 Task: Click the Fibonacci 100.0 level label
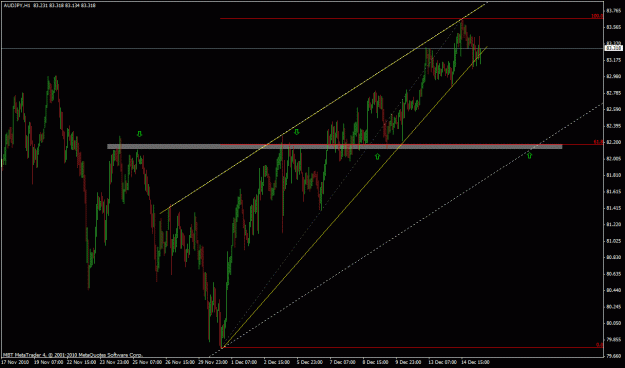pos(597,16)
